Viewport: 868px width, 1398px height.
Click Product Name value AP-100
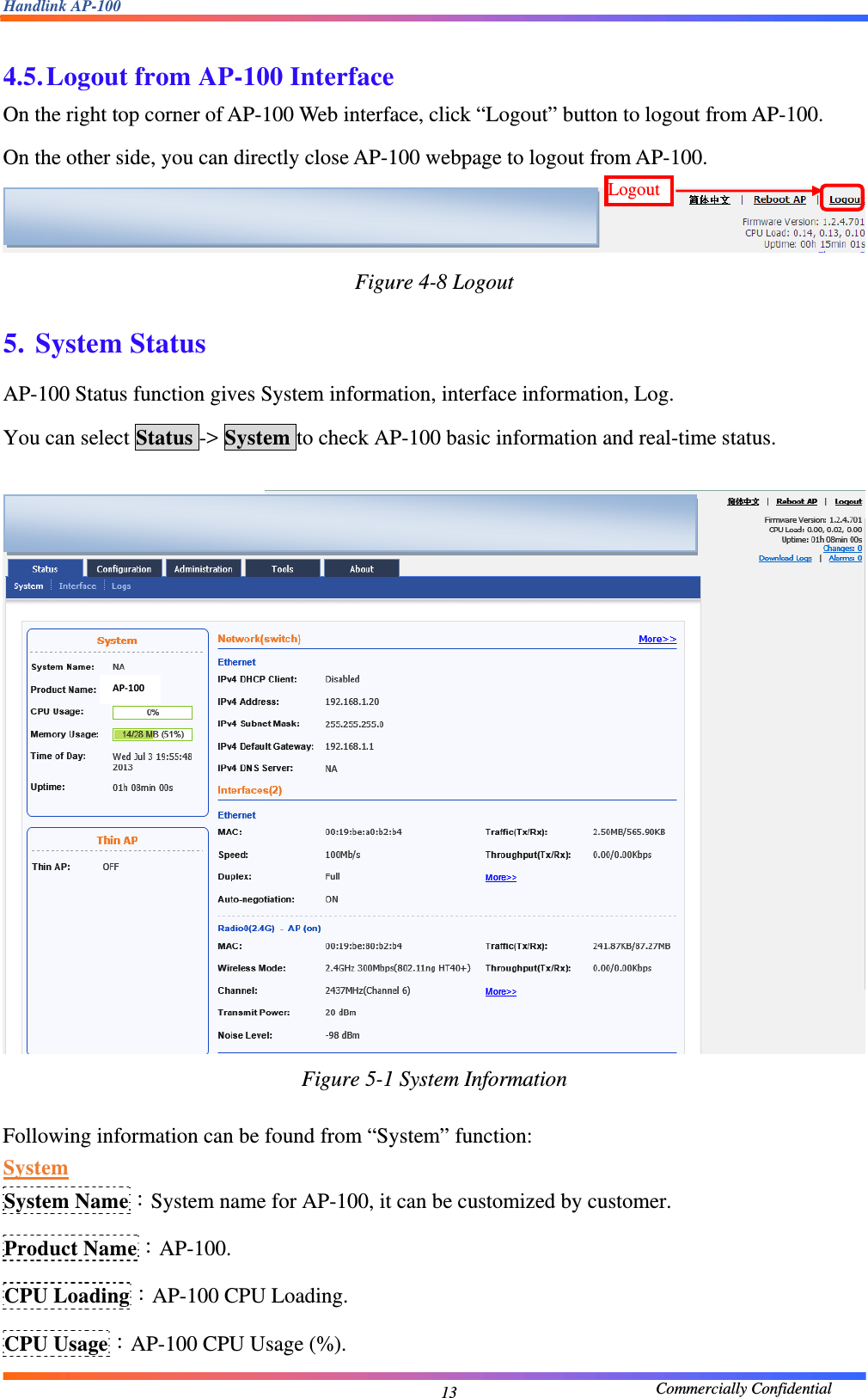(129, 688)
